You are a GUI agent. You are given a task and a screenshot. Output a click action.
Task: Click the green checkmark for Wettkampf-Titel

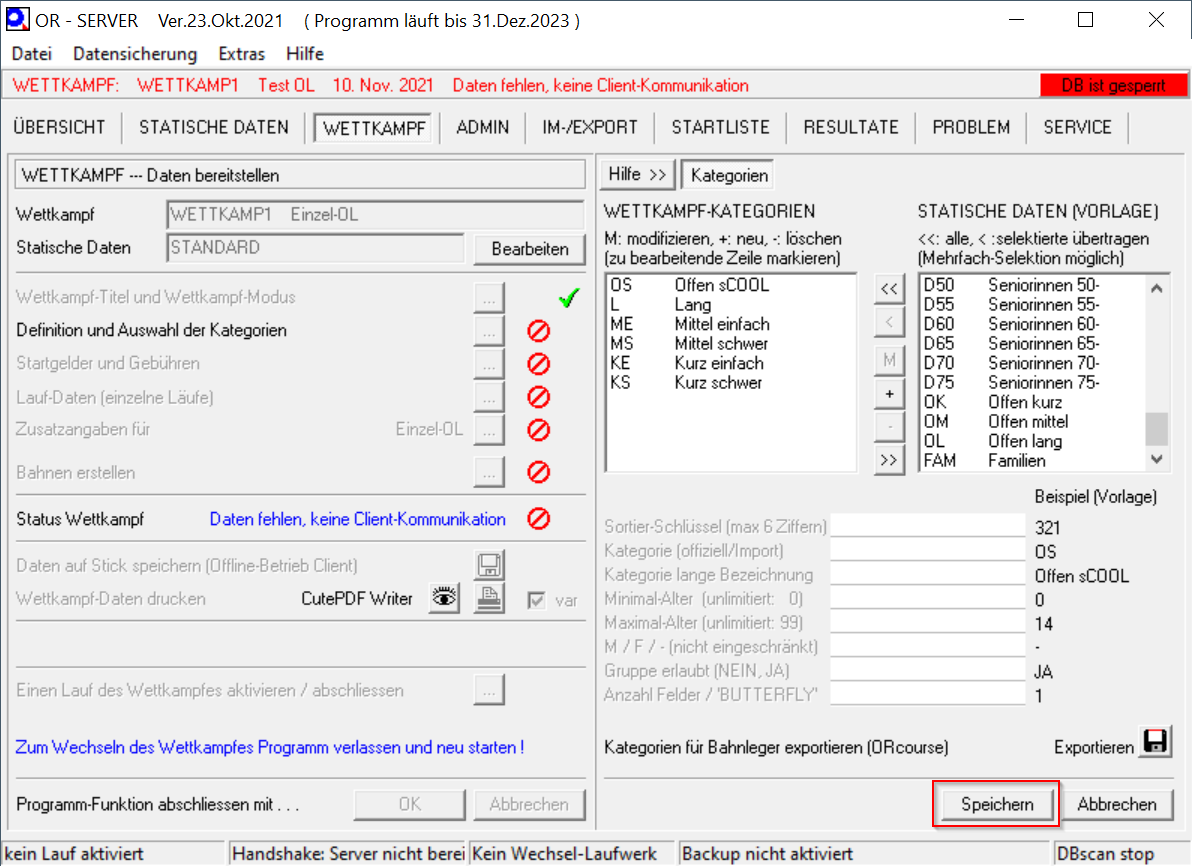(x=569, y=297)
